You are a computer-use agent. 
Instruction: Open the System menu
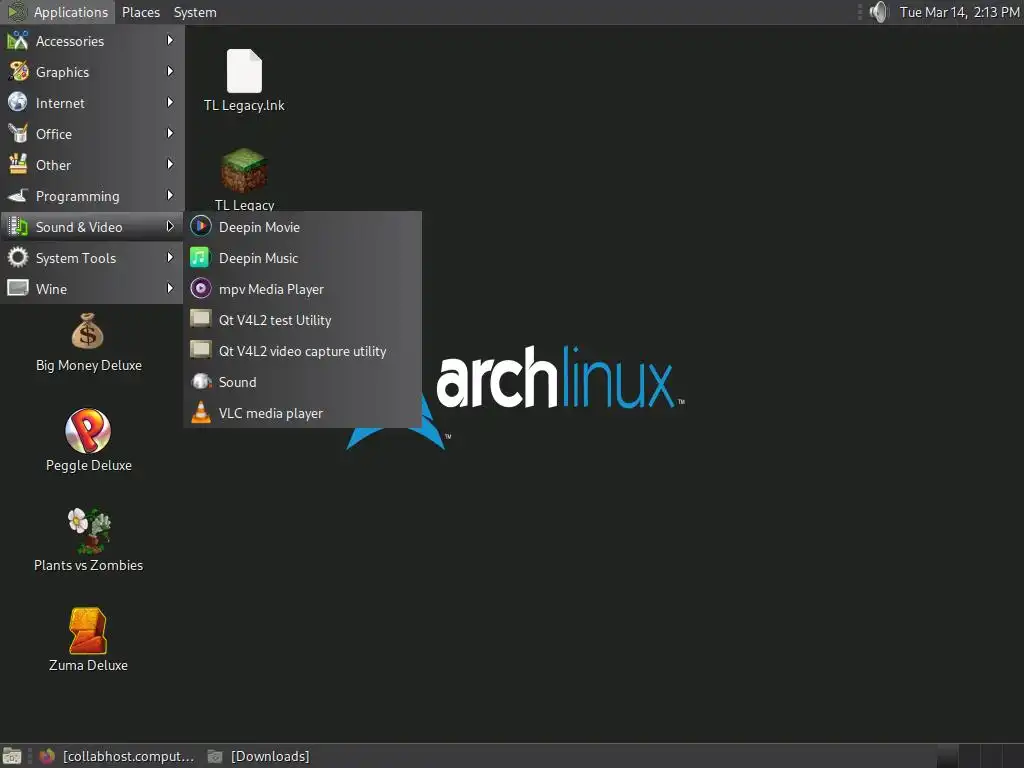point(195,12)
